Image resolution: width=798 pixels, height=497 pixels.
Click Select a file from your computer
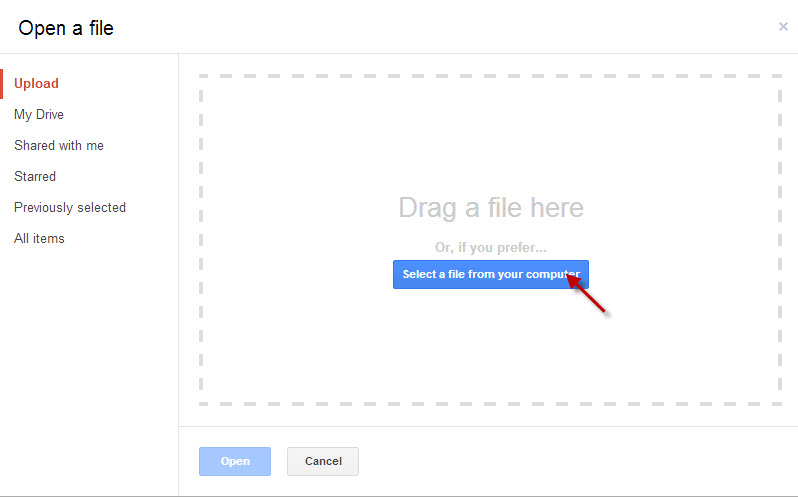(491, 274)
